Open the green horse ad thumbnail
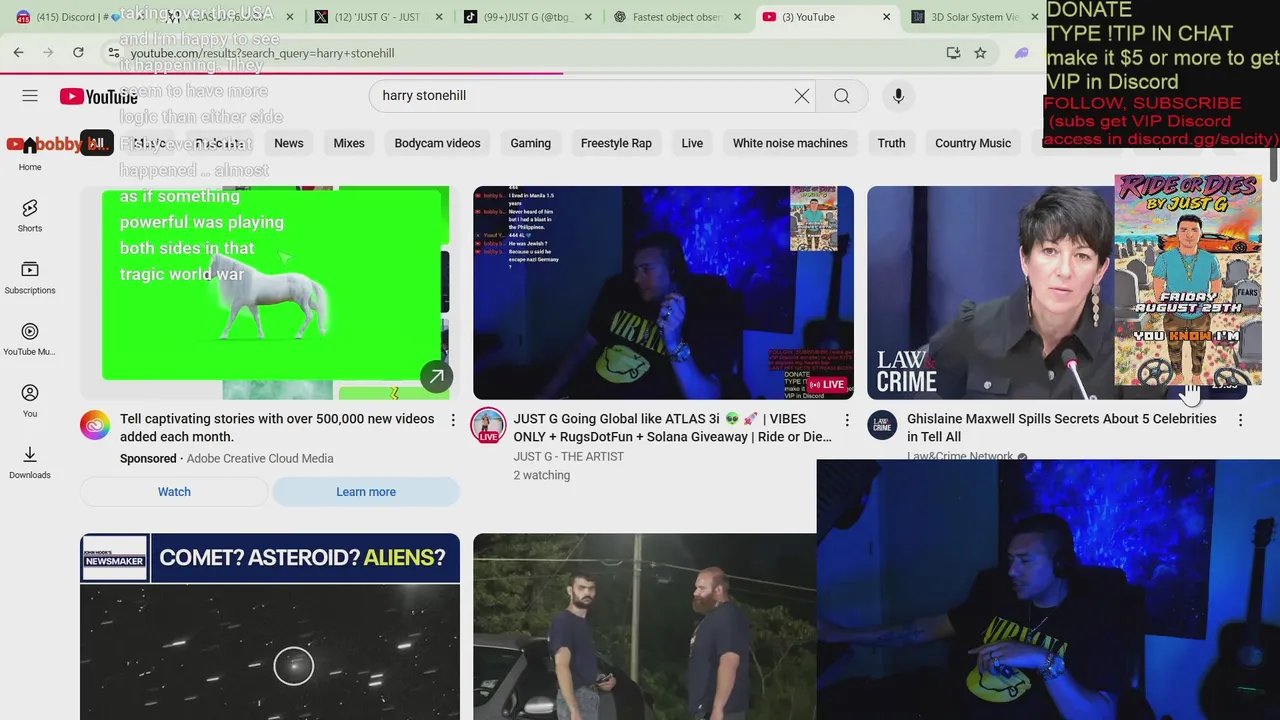 pyautogui.click(x=270, y=292)
